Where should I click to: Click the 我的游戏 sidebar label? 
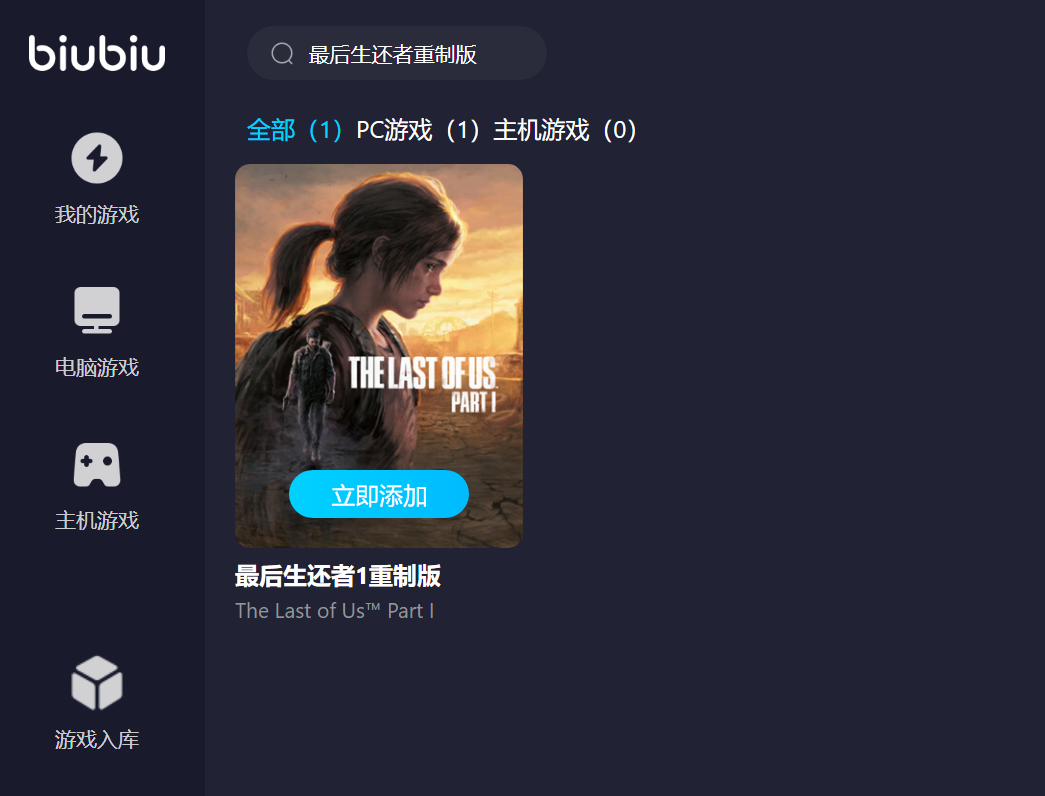(x=97, y=215)
